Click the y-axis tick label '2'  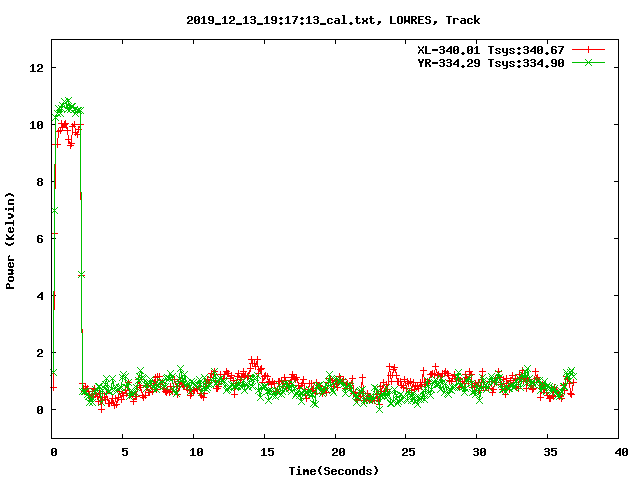tap(40, 353)
